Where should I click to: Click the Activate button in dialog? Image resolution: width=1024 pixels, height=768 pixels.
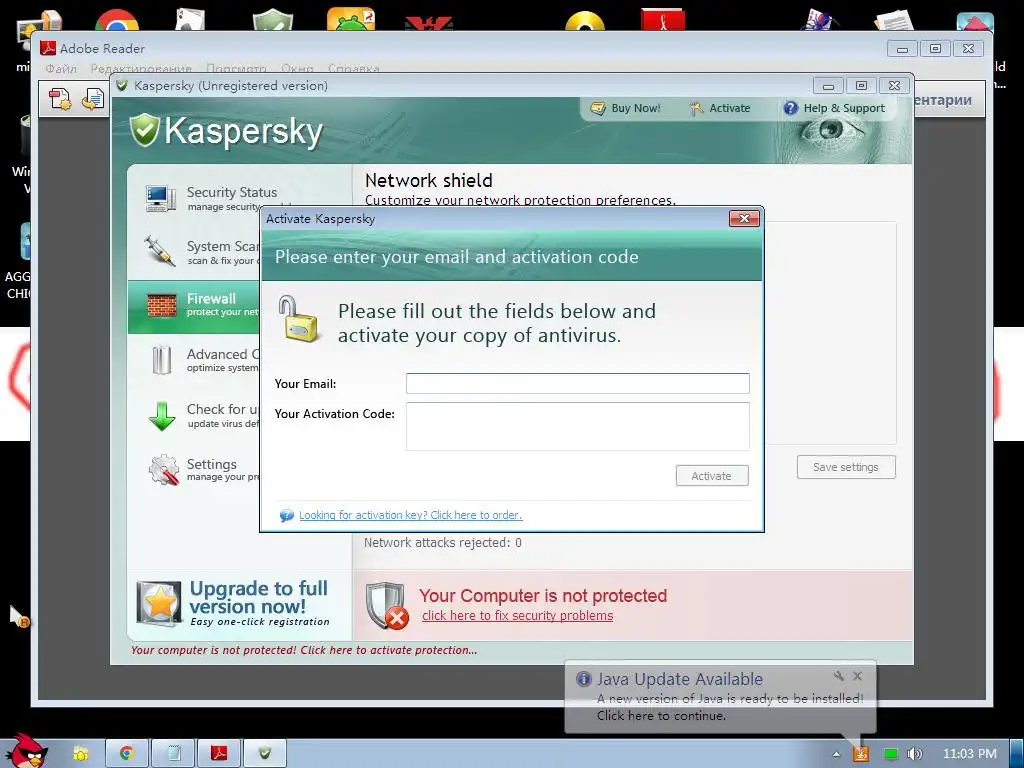click(x=712, y=476)
